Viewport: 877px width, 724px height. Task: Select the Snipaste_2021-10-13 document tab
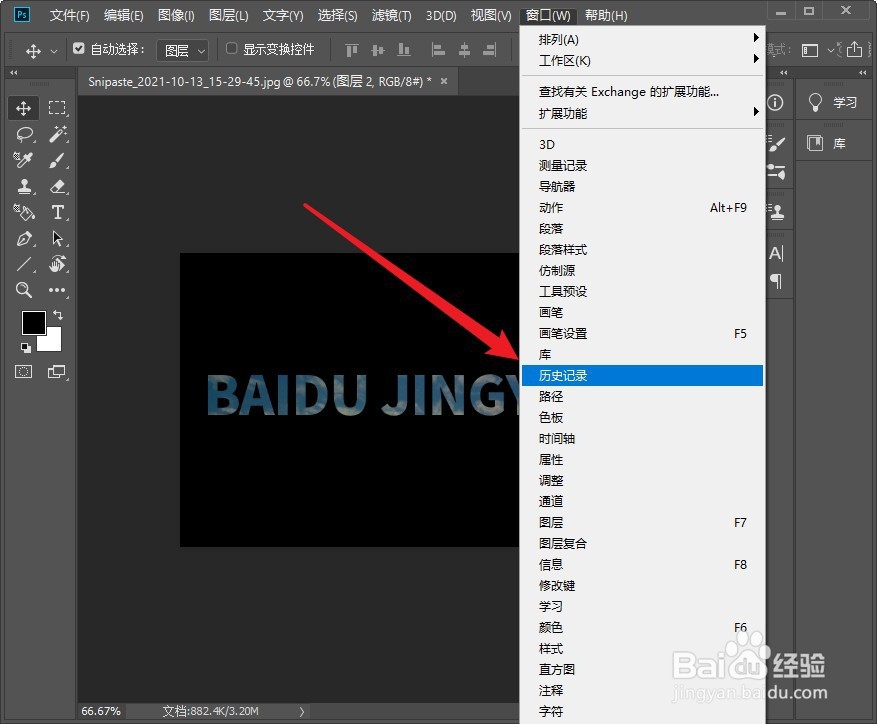click(260, 82)
